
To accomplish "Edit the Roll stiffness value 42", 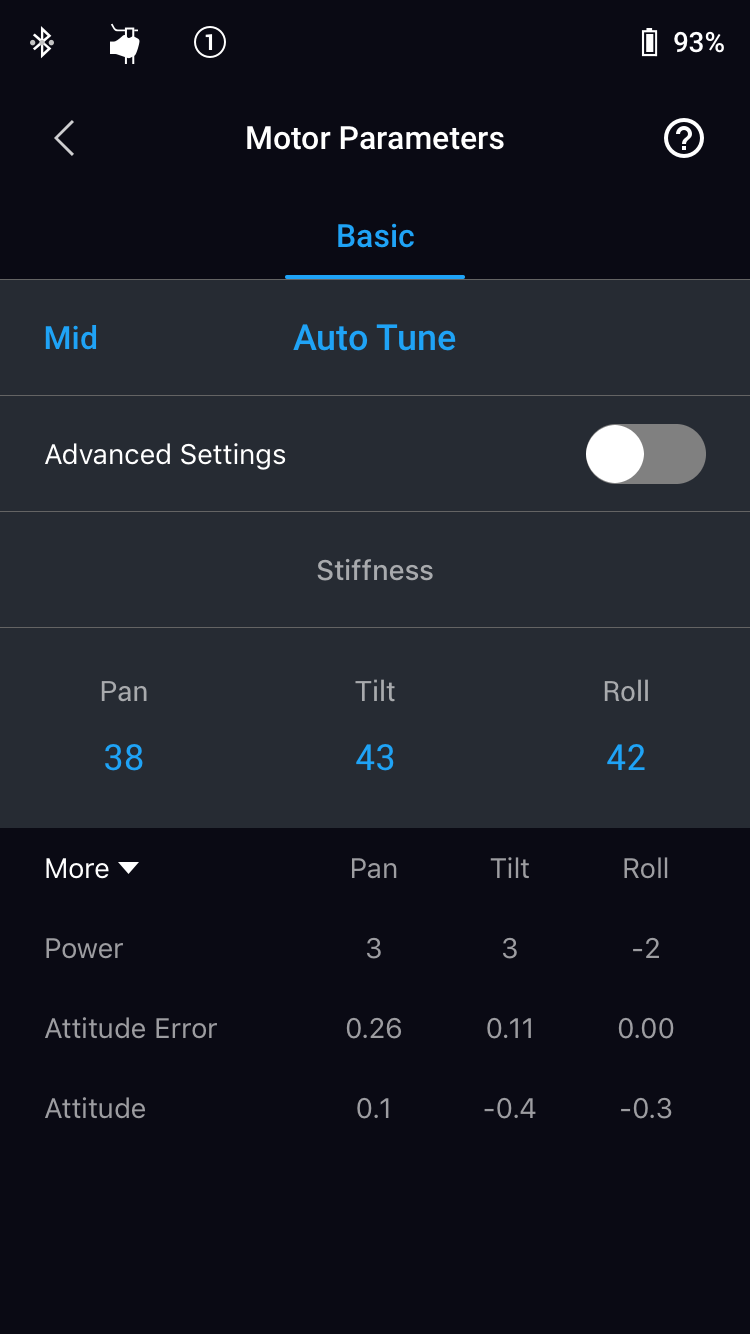I will 626,758.
